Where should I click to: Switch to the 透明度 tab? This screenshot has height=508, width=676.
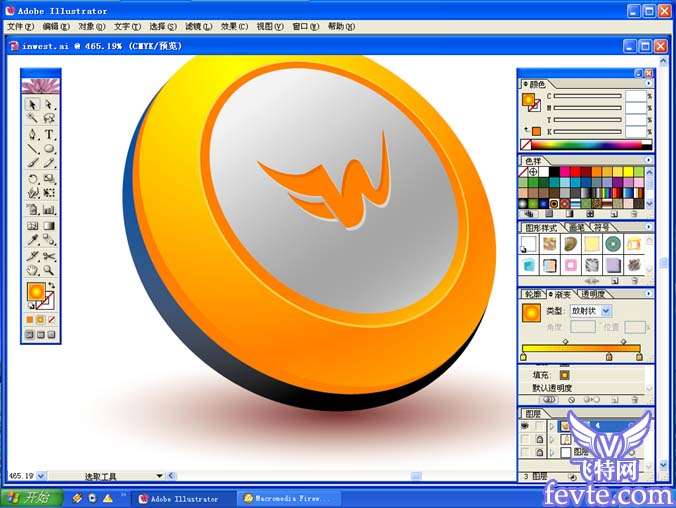(593, 294)
